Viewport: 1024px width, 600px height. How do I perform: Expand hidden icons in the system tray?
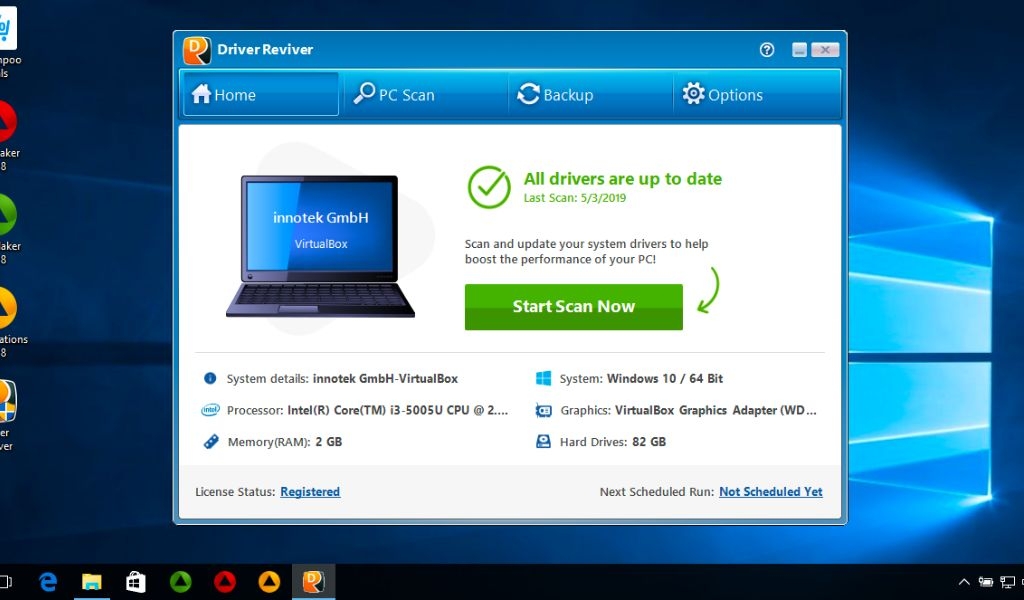(x=963, y=580)
